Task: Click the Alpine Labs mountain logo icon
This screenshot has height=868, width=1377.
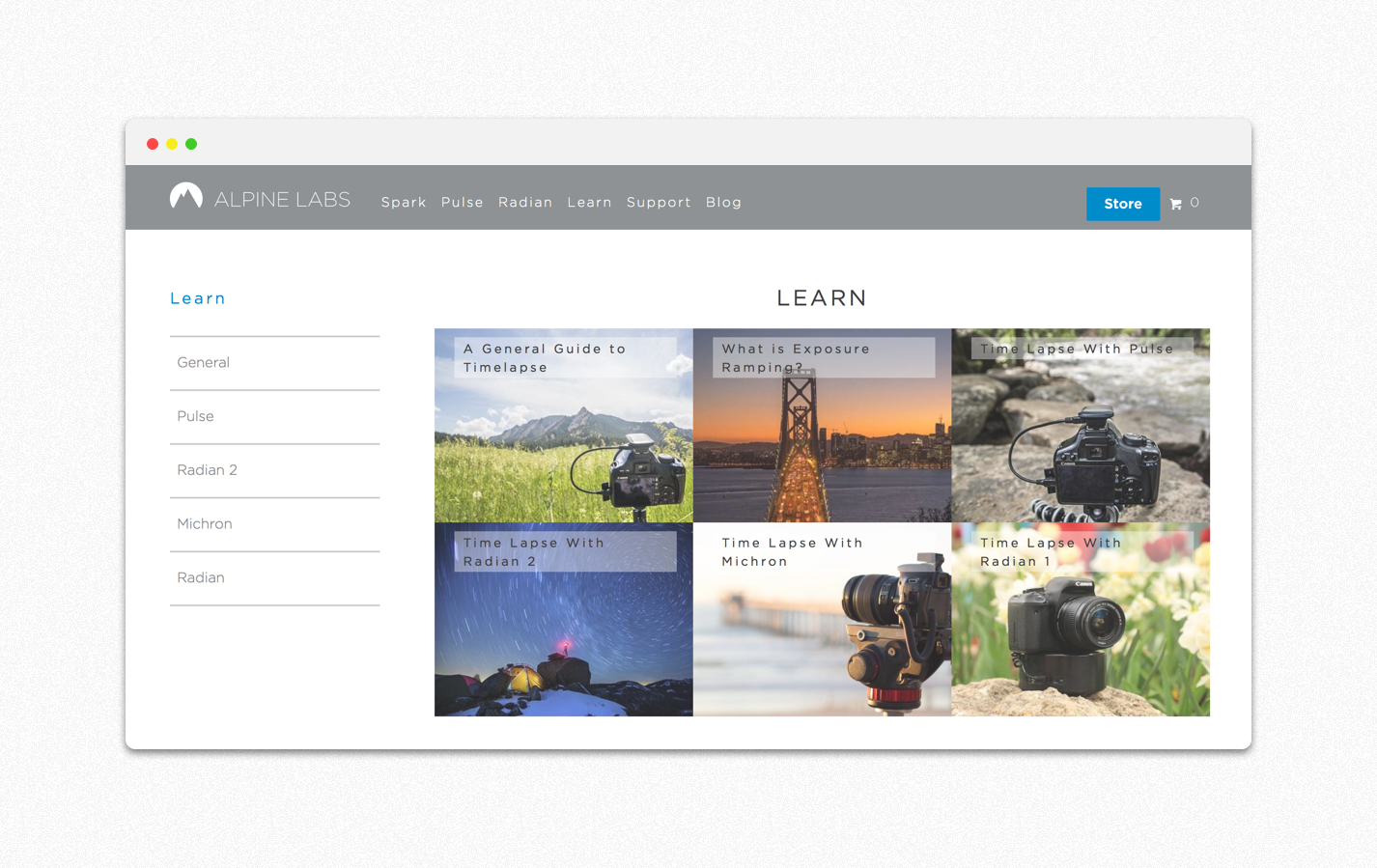Action: (186, 196)
